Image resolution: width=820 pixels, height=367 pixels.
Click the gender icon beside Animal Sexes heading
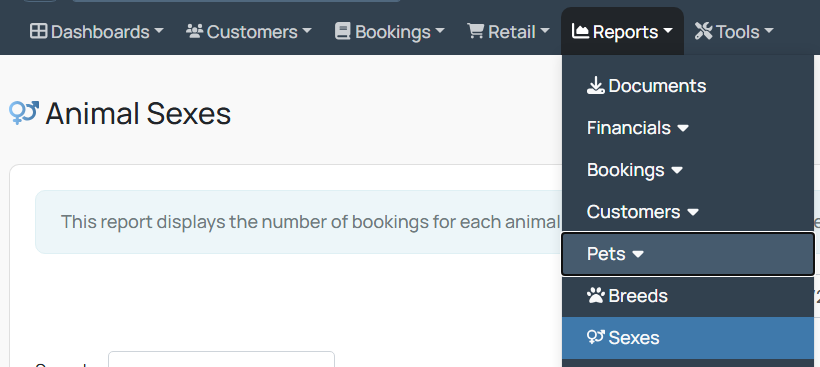tap(24, 112)
